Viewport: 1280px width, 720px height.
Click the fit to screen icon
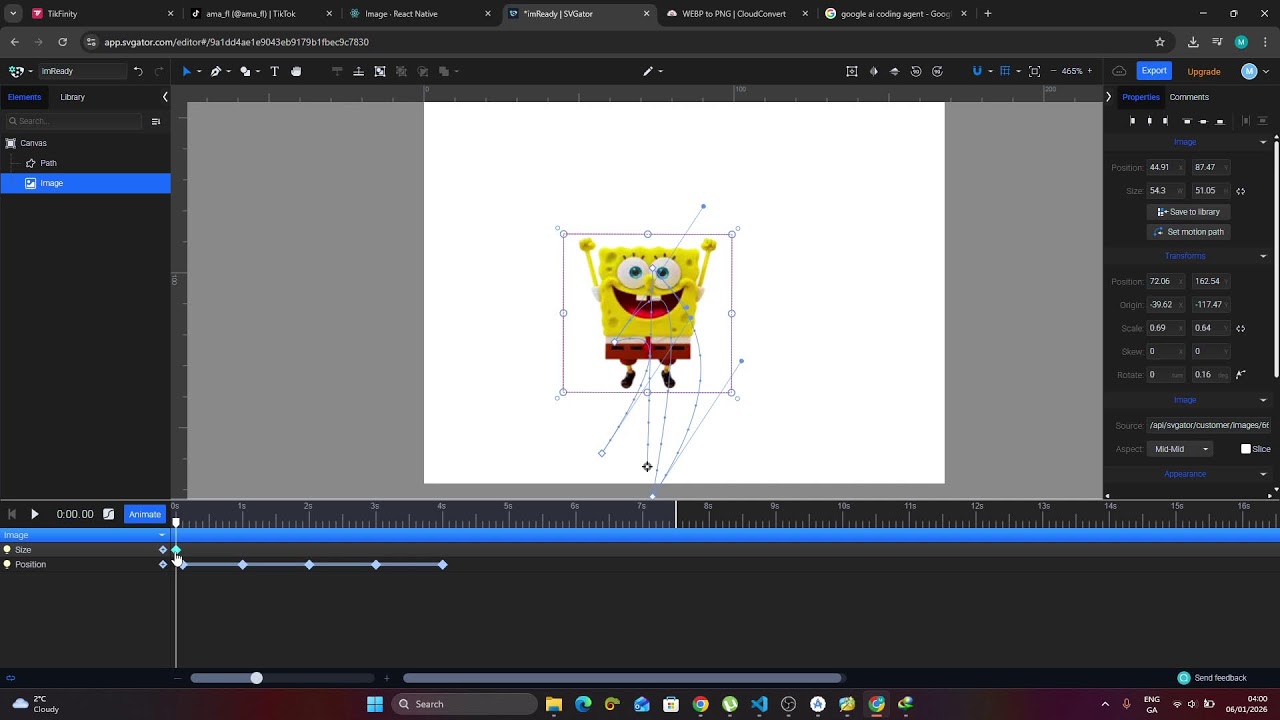coord(1034,71)
